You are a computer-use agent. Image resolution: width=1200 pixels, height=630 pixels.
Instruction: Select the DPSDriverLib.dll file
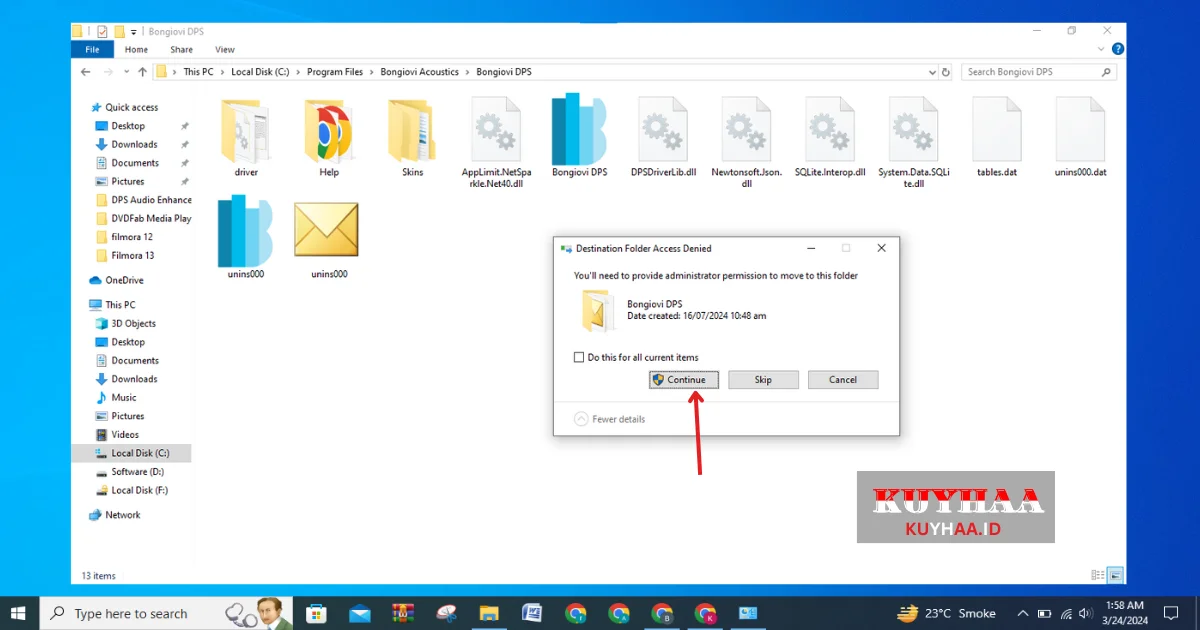tap(663, 130)
